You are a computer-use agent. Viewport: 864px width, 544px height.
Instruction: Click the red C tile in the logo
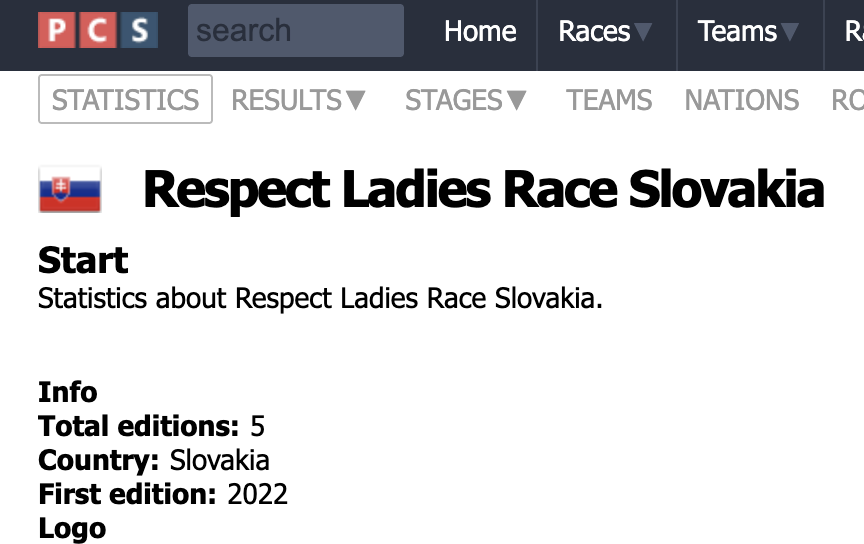pos(98,30)
